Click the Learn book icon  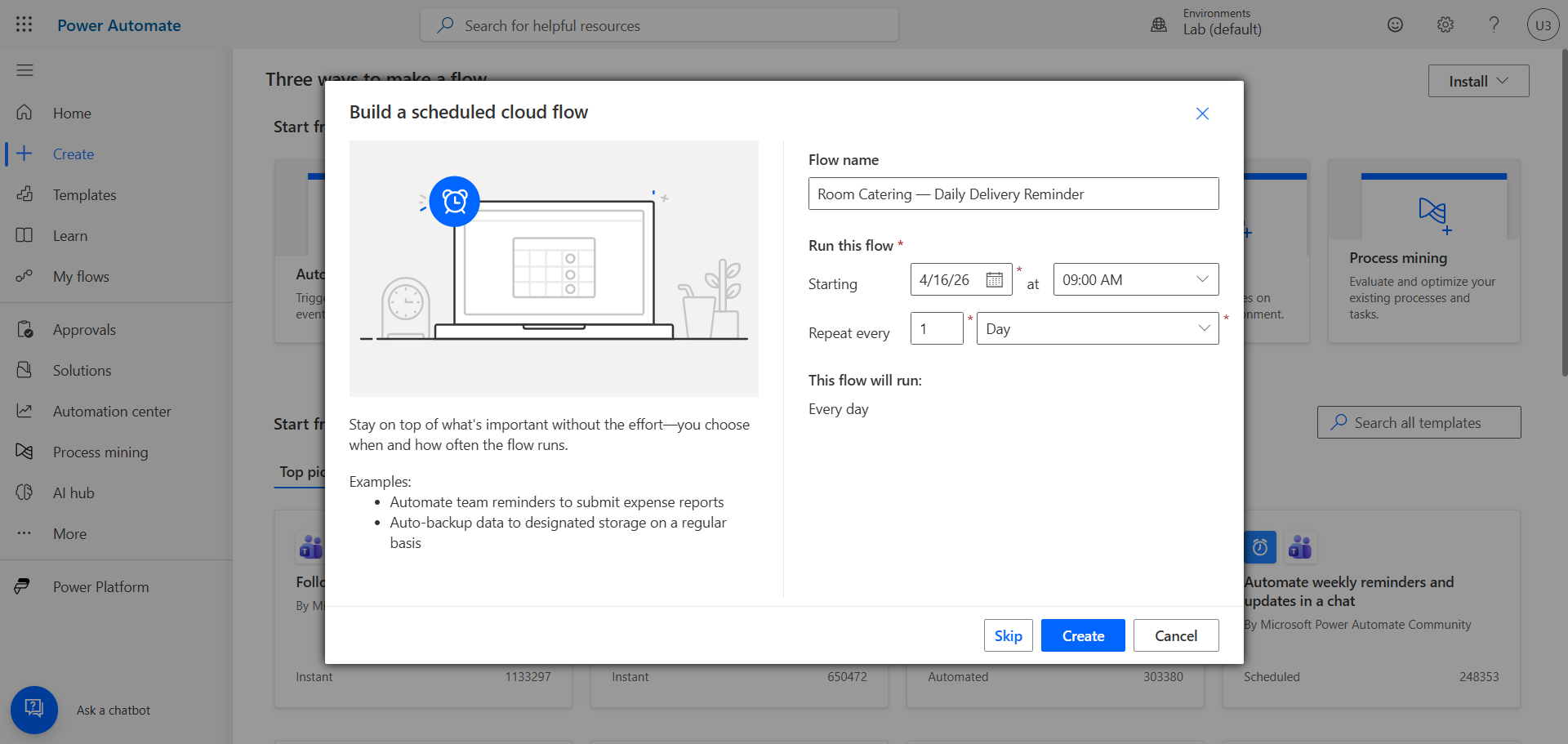pyautogui.click(x=24, y=235)
